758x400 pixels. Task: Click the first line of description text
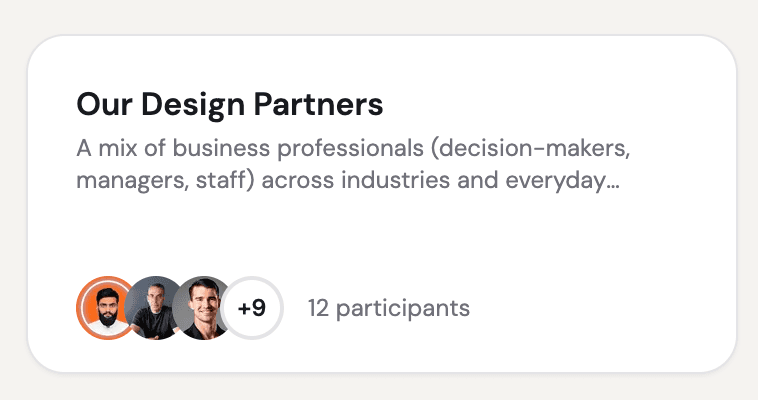coord(354,150)
